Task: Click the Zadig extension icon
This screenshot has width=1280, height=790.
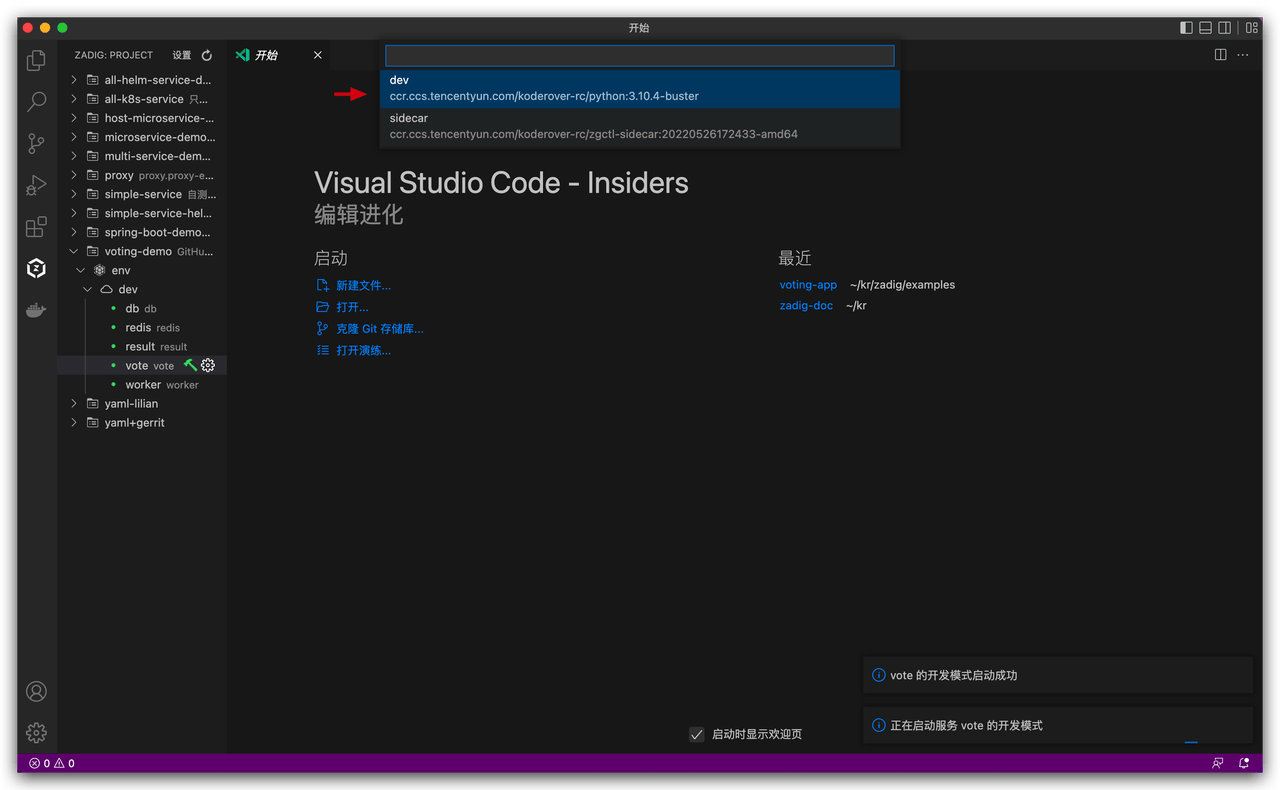Action: coord(36,268)
